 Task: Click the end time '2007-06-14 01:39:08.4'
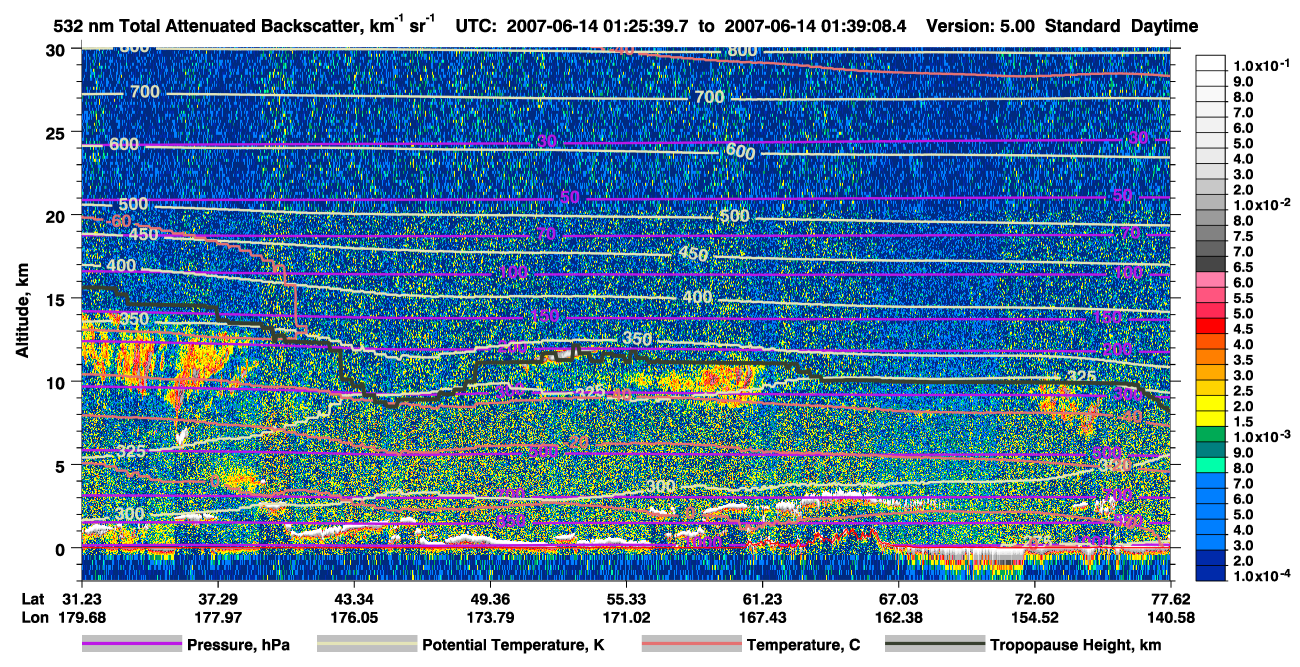point(815,25)
